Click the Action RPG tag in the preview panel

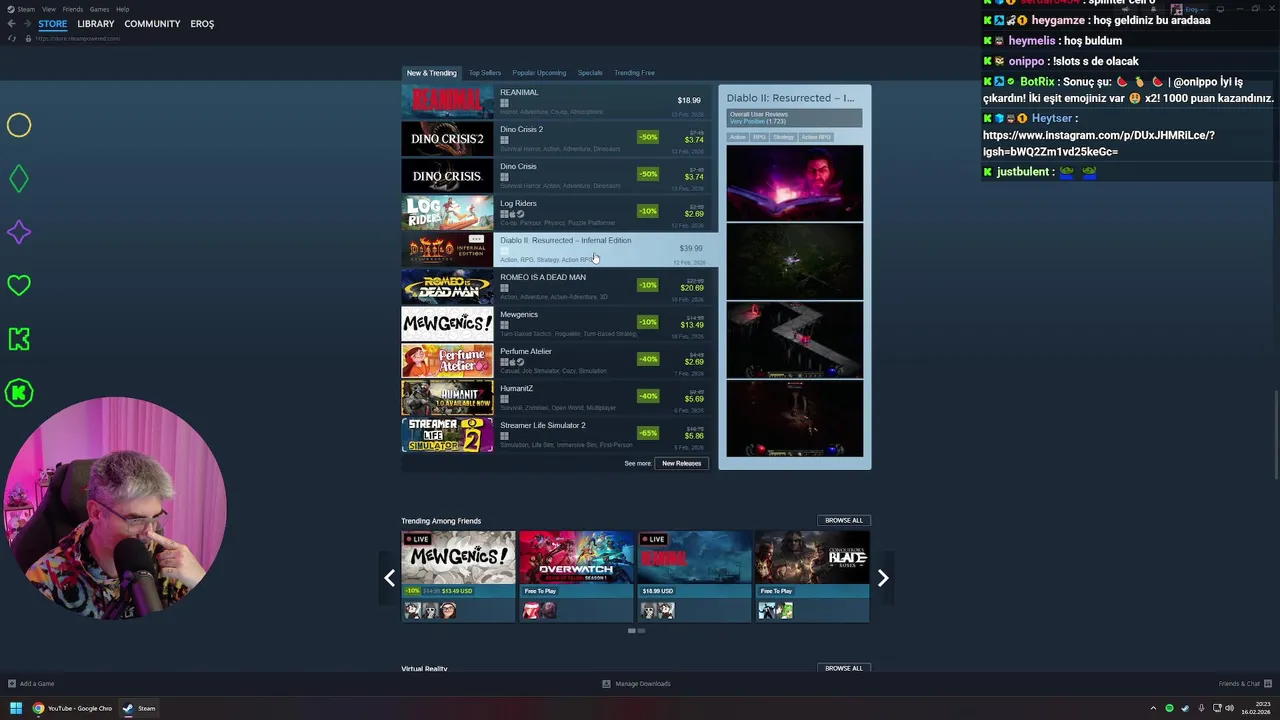coord(816,137)
